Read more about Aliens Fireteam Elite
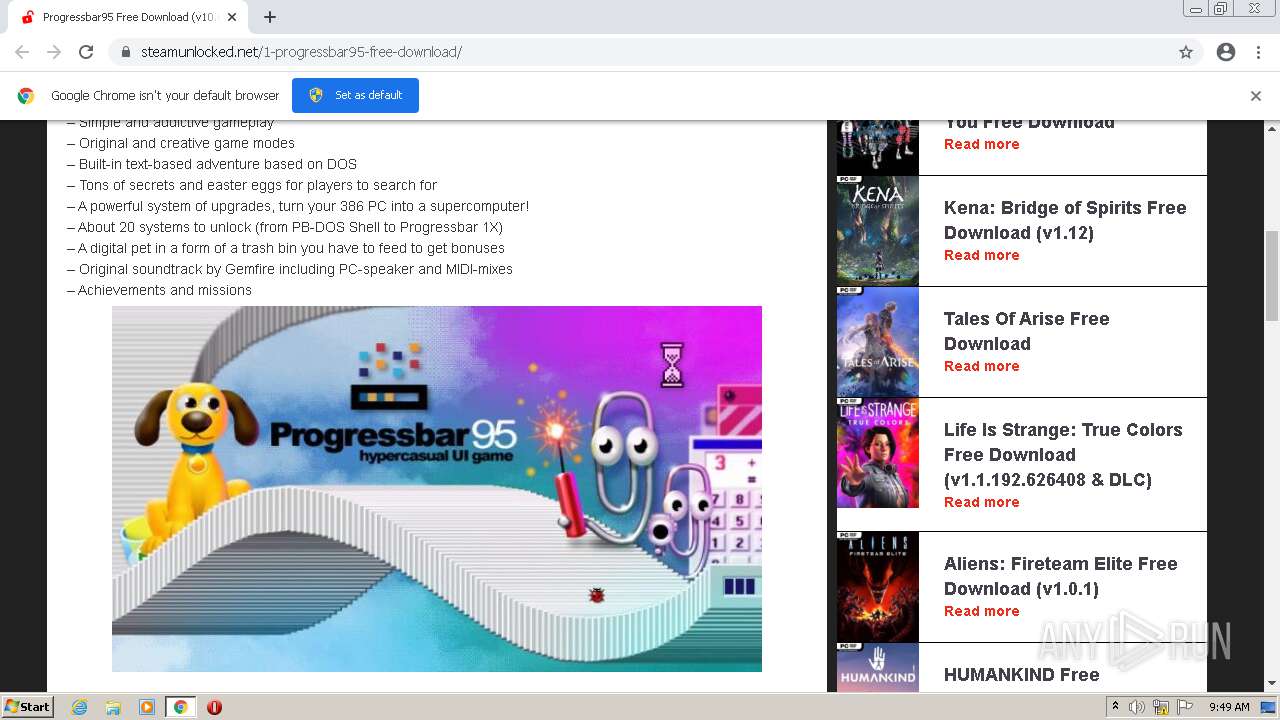This screenshot has width=1280, height=720. point(982,611)
